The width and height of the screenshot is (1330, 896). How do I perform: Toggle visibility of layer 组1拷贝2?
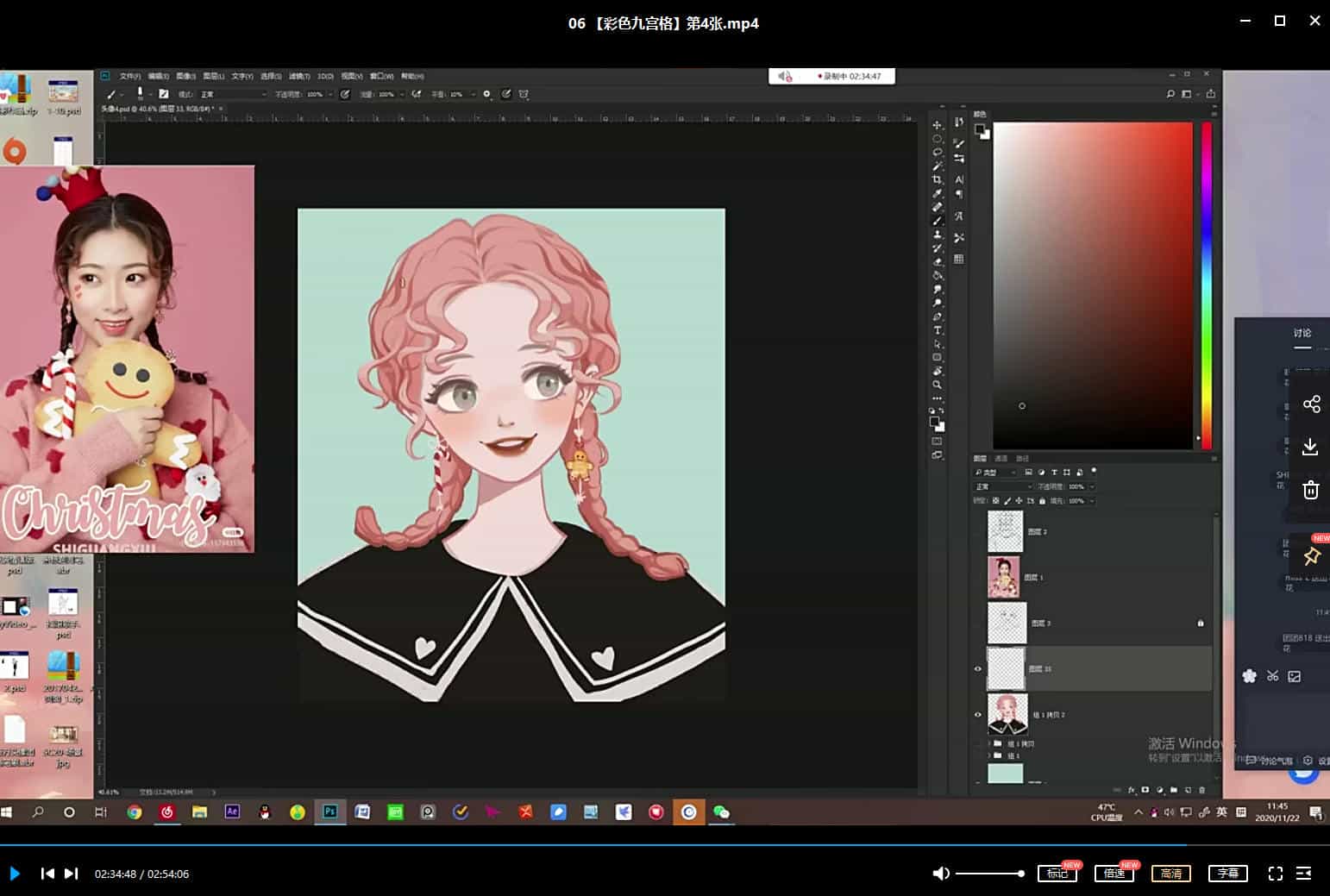(x=978, y=714)
